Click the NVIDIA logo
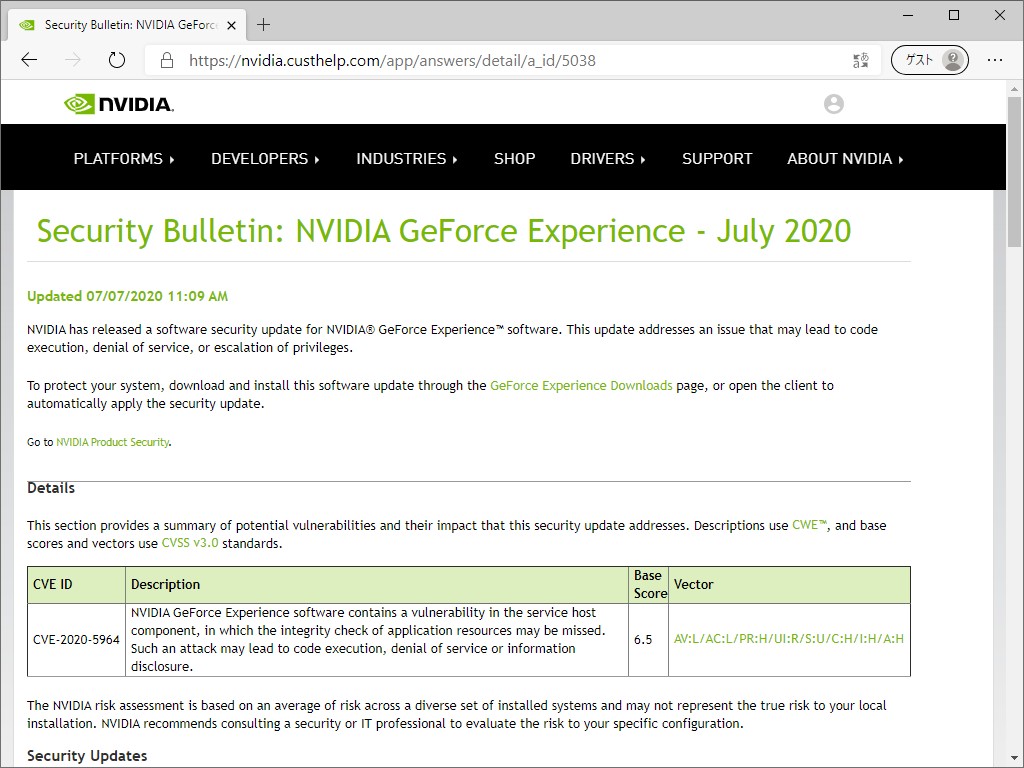Viewport: 1024px width, 768px height. pos(118,104)
